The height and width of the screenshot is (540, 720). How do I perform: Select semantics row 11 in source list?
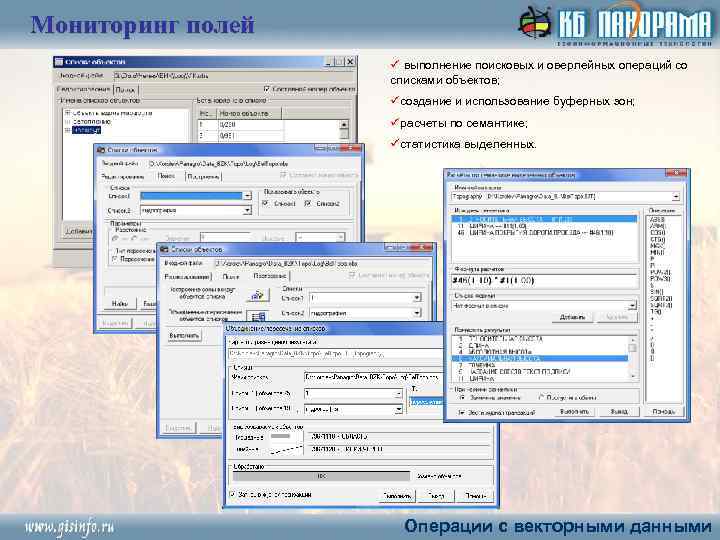544,226
